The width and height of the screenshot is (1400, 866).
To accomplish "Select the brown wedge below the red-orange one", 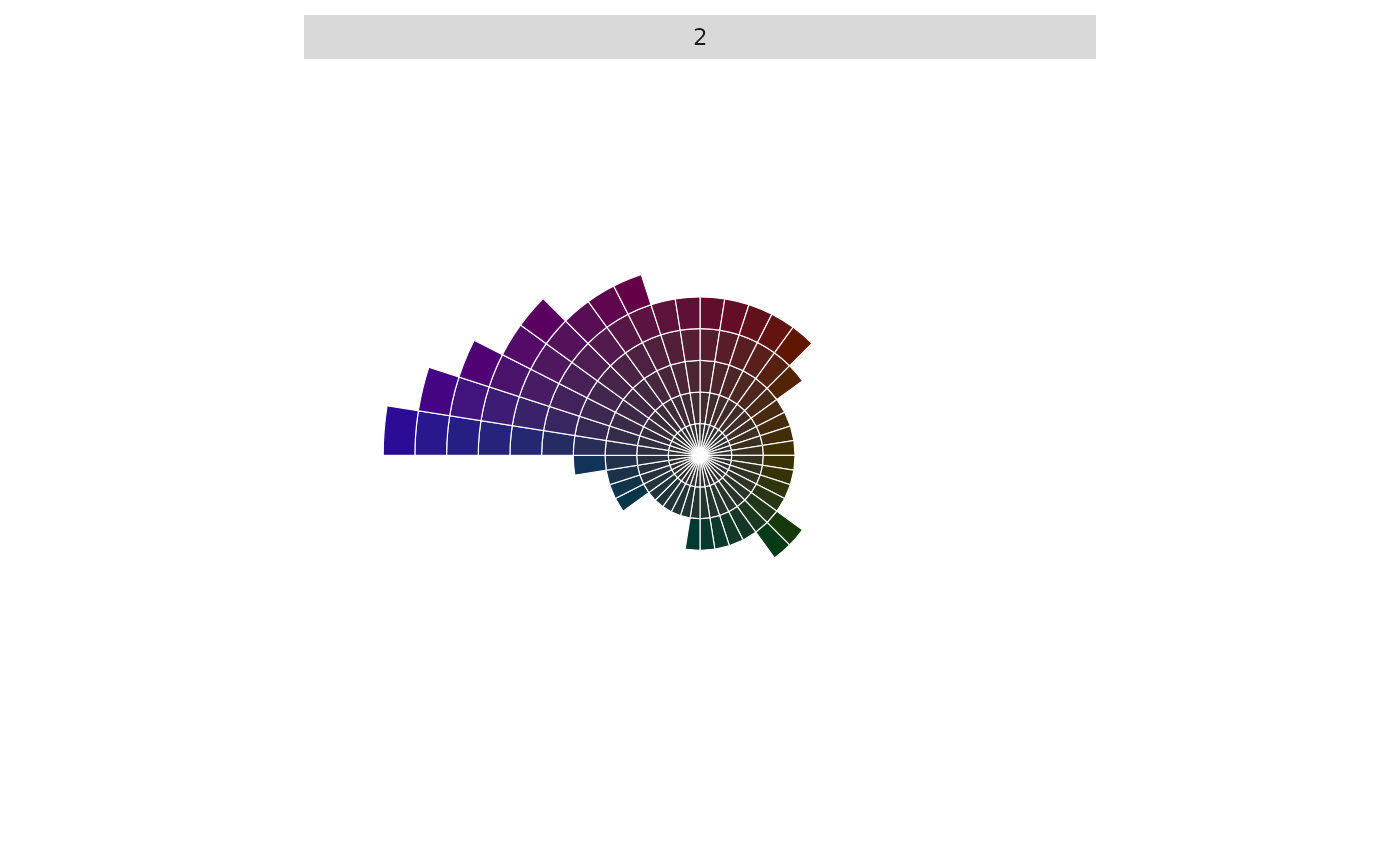I will [784, 382].
